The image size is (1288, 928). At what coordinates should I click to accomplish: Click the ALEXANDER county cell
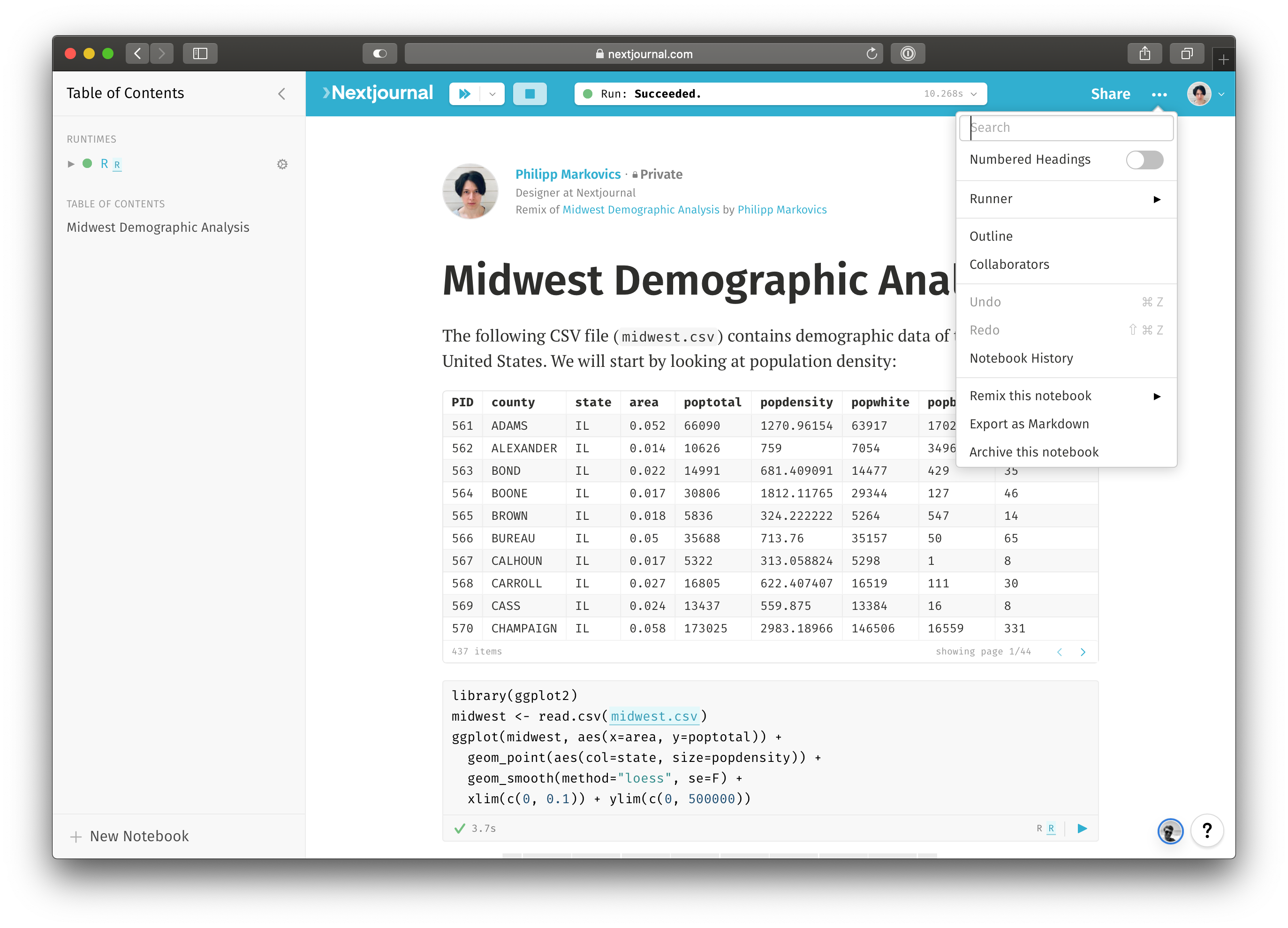point(523,448)
